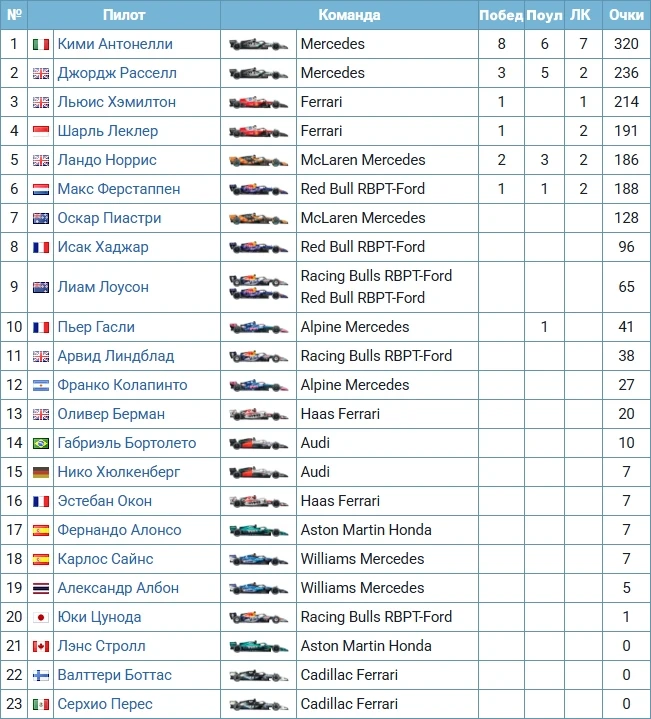Open the Исак Хаджар driver link

coord(103,247)
